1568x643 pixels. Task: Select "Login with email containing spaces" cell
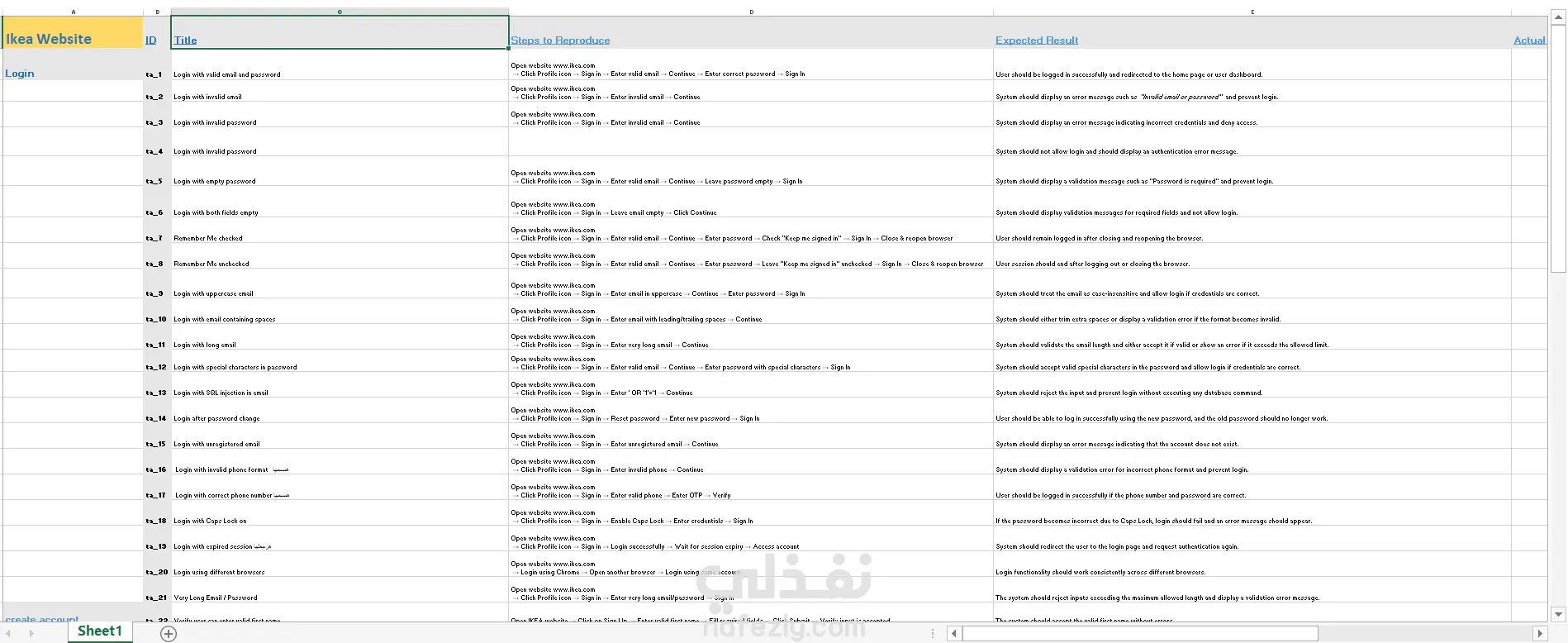click(x=340, y=311)
